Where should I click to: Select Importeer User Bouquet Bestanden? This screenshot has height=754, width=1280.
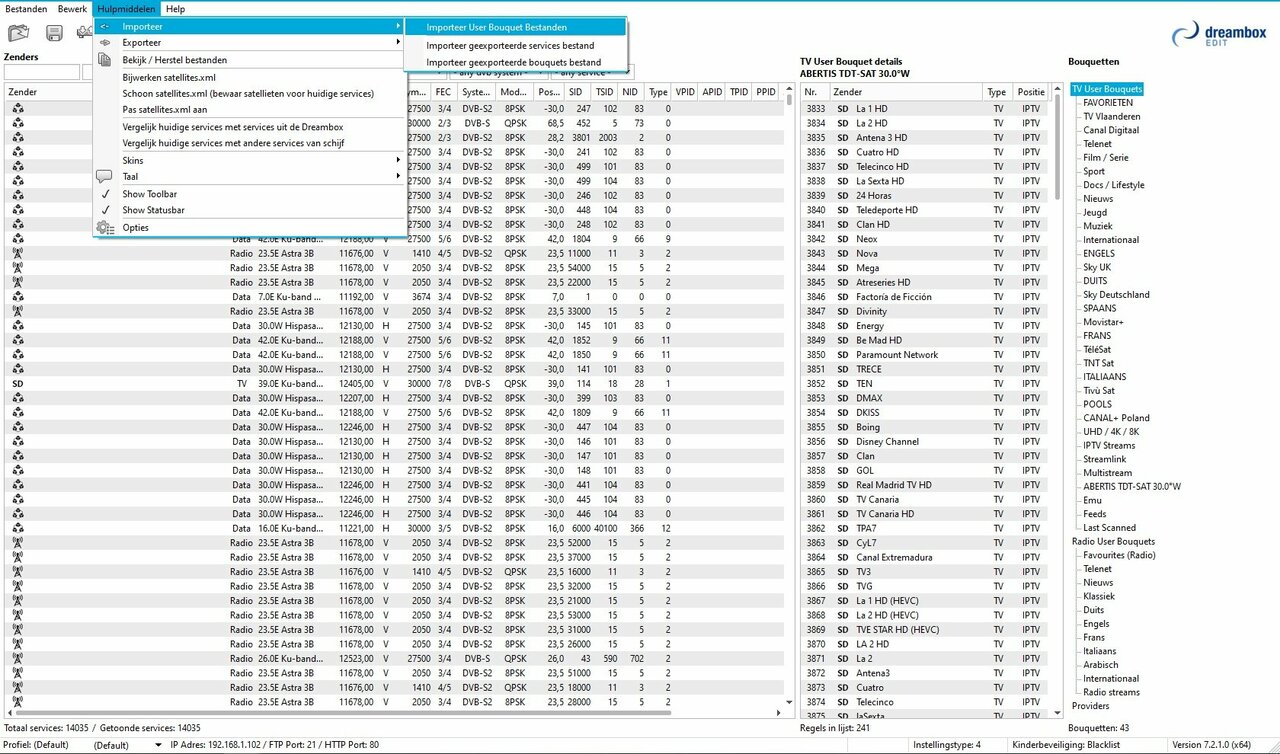[496, 27]
